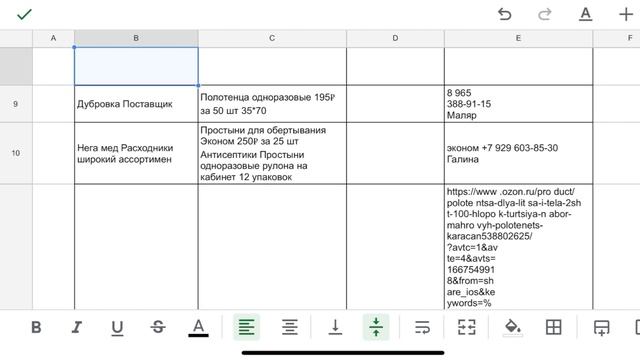Center-align the cell text
The width and height of the screenshot is (640, 360).
(289, 327)
